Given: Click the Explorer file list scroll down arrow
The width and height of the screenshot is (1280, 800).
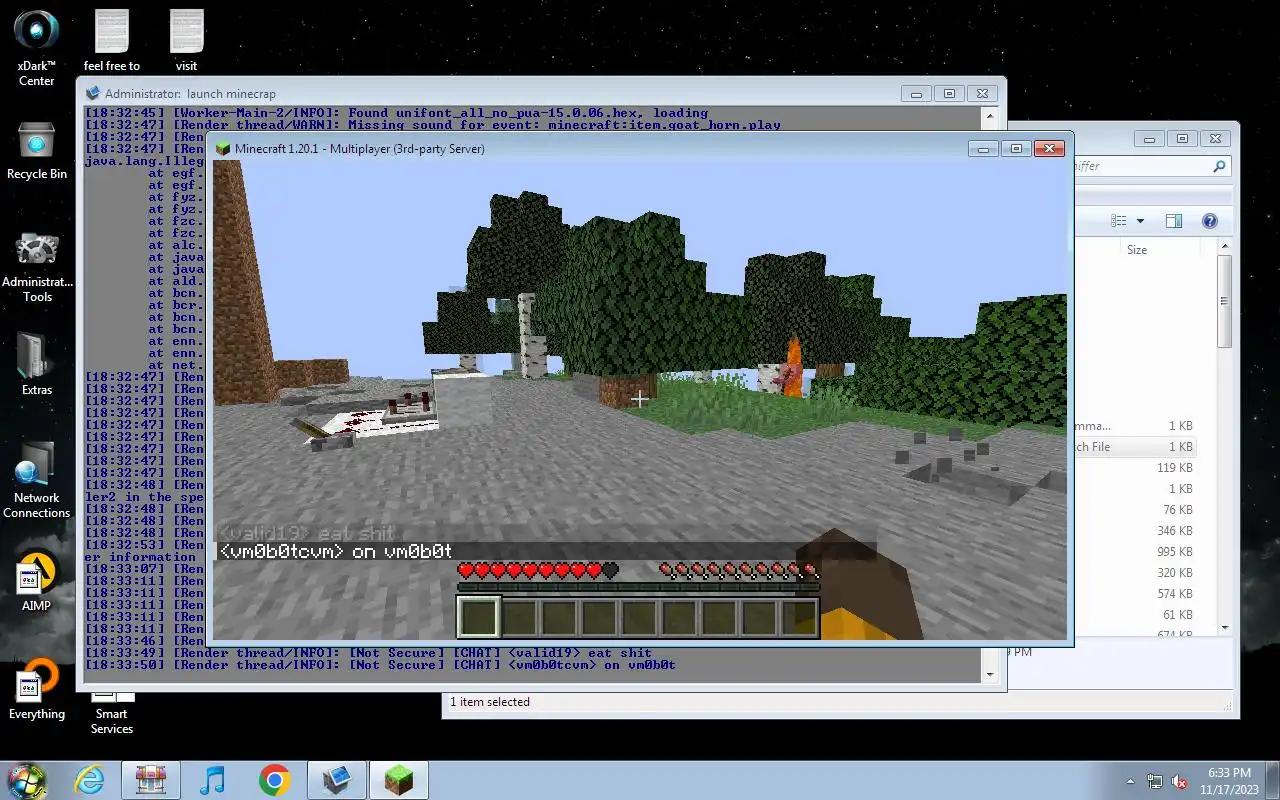Looking at the screenshot, I should tap(1224, 627).
